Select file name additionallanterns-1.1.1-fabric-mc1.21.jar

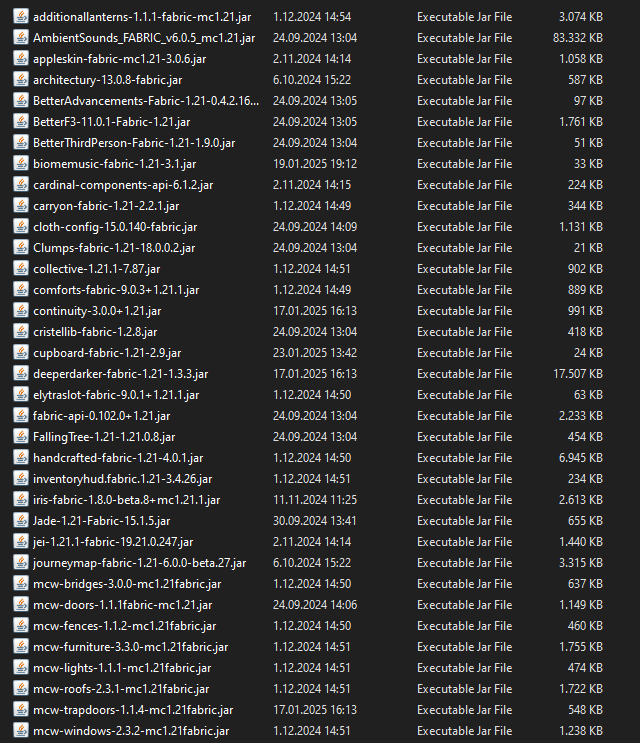(x=142, y=17)
